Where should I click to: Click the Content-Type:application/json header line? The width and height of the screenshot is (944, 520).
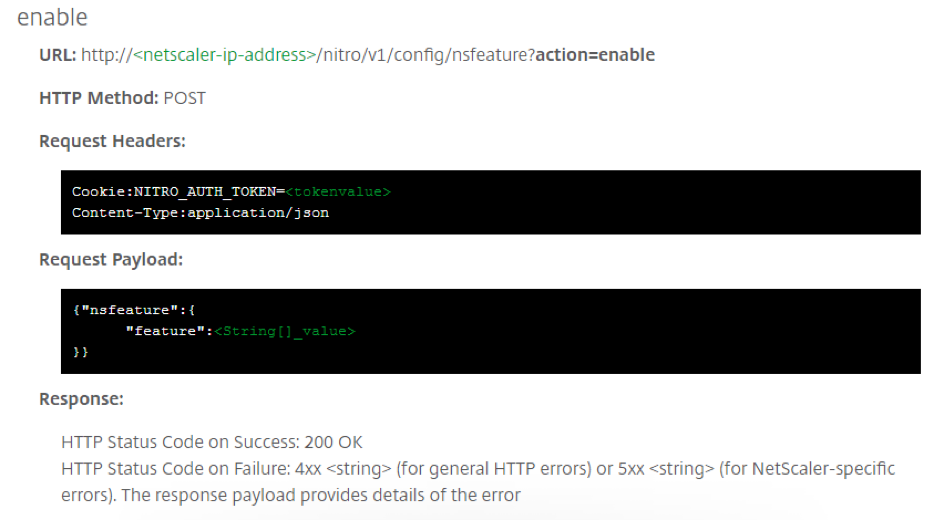click(200, 212)
